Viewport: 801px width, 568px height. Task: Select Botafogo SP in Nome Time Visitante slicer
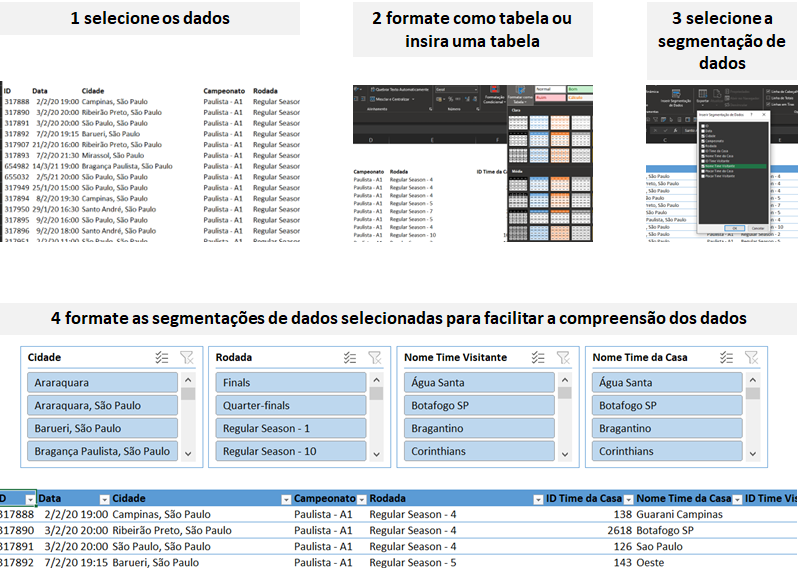click(479, 406)
